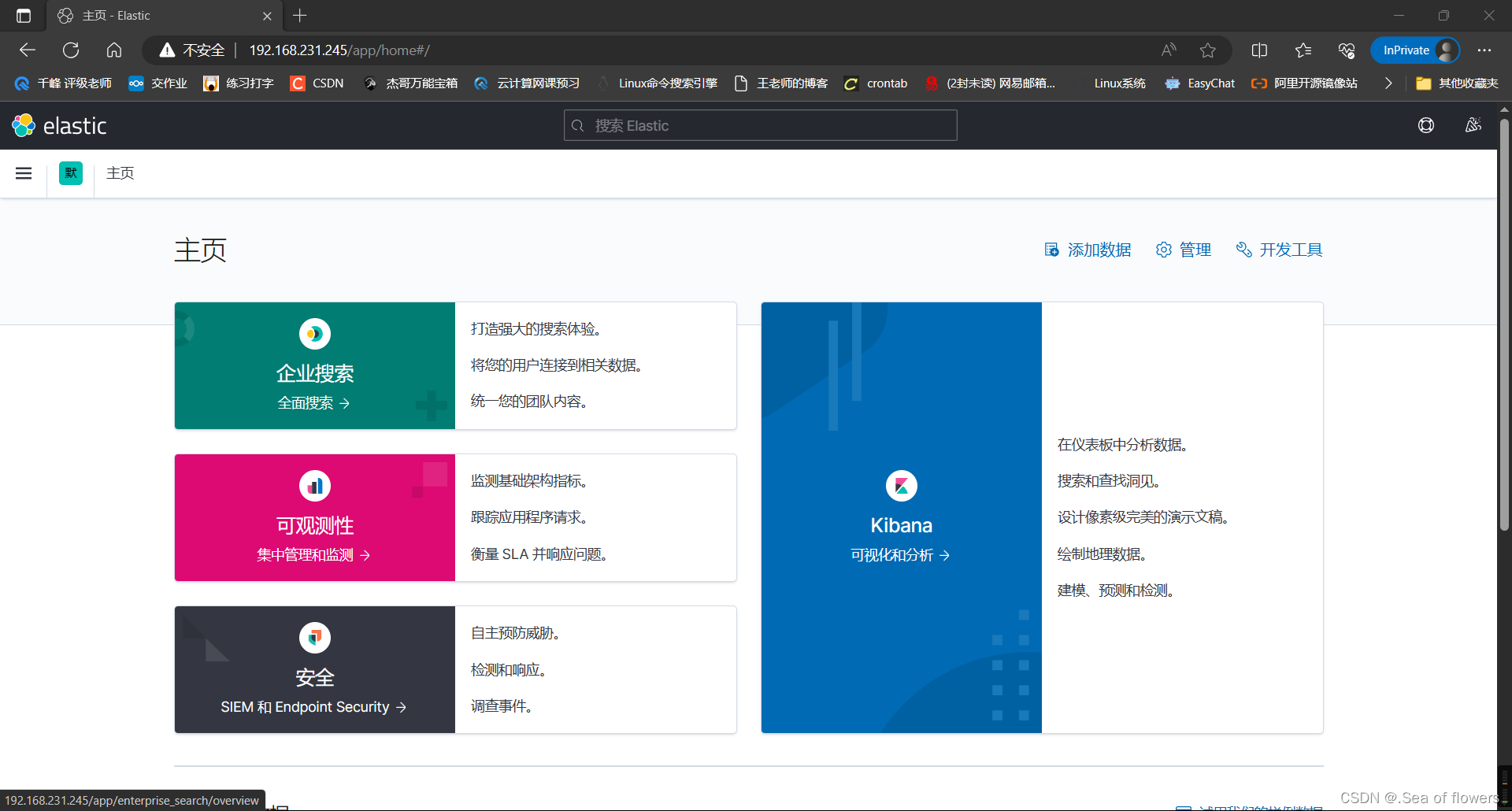Viewport: 1512px width, 811px height.
Task: Open 云计算网课预习 bookmark
Action: pos(528,83)
